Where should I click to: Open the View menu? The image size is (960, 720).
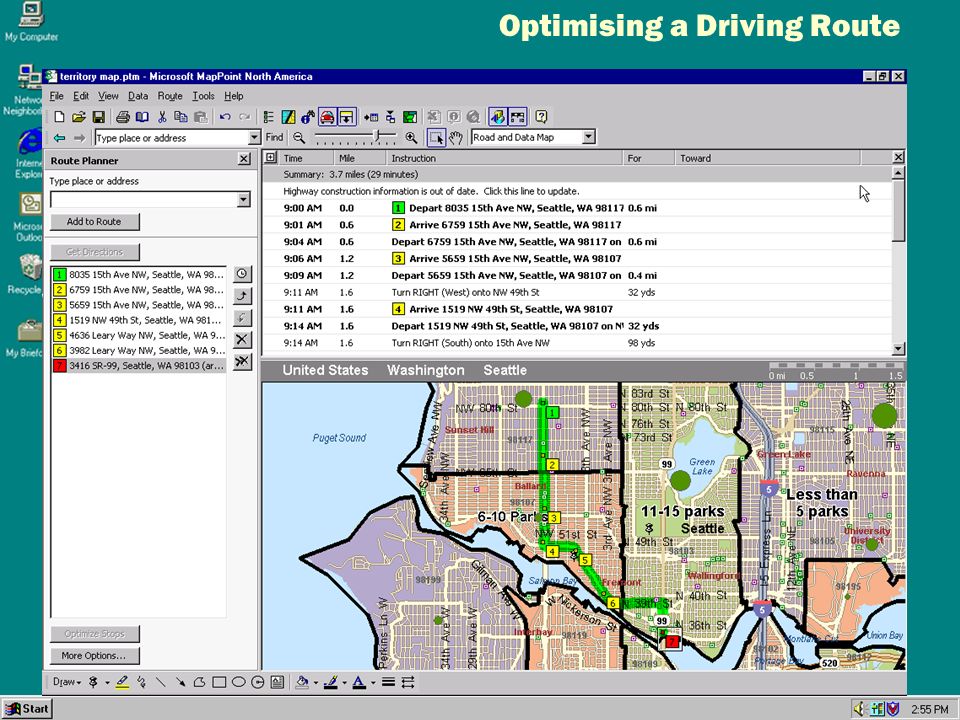(108, 96)
